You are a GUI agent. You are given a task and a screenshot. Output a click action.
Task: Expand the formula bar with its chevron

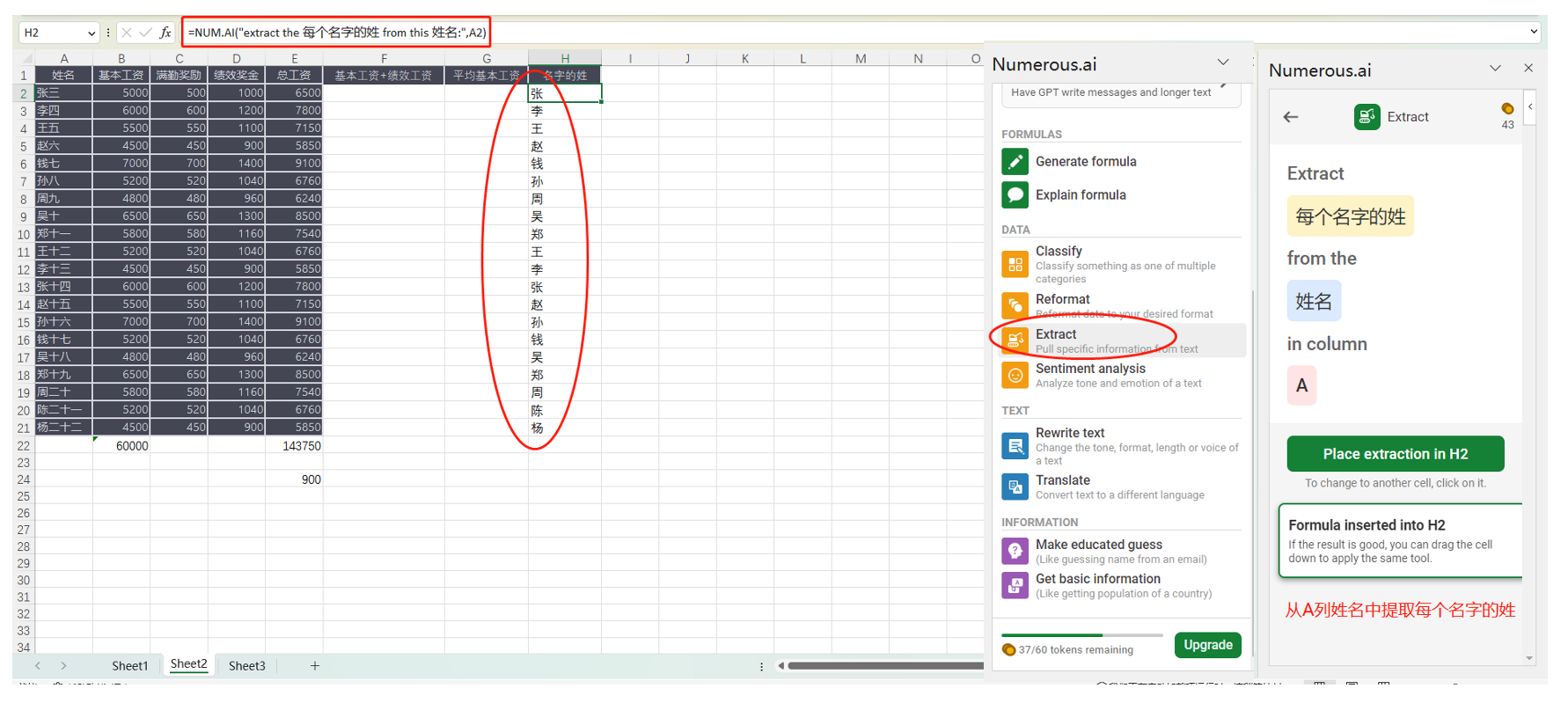[1534, 32]
